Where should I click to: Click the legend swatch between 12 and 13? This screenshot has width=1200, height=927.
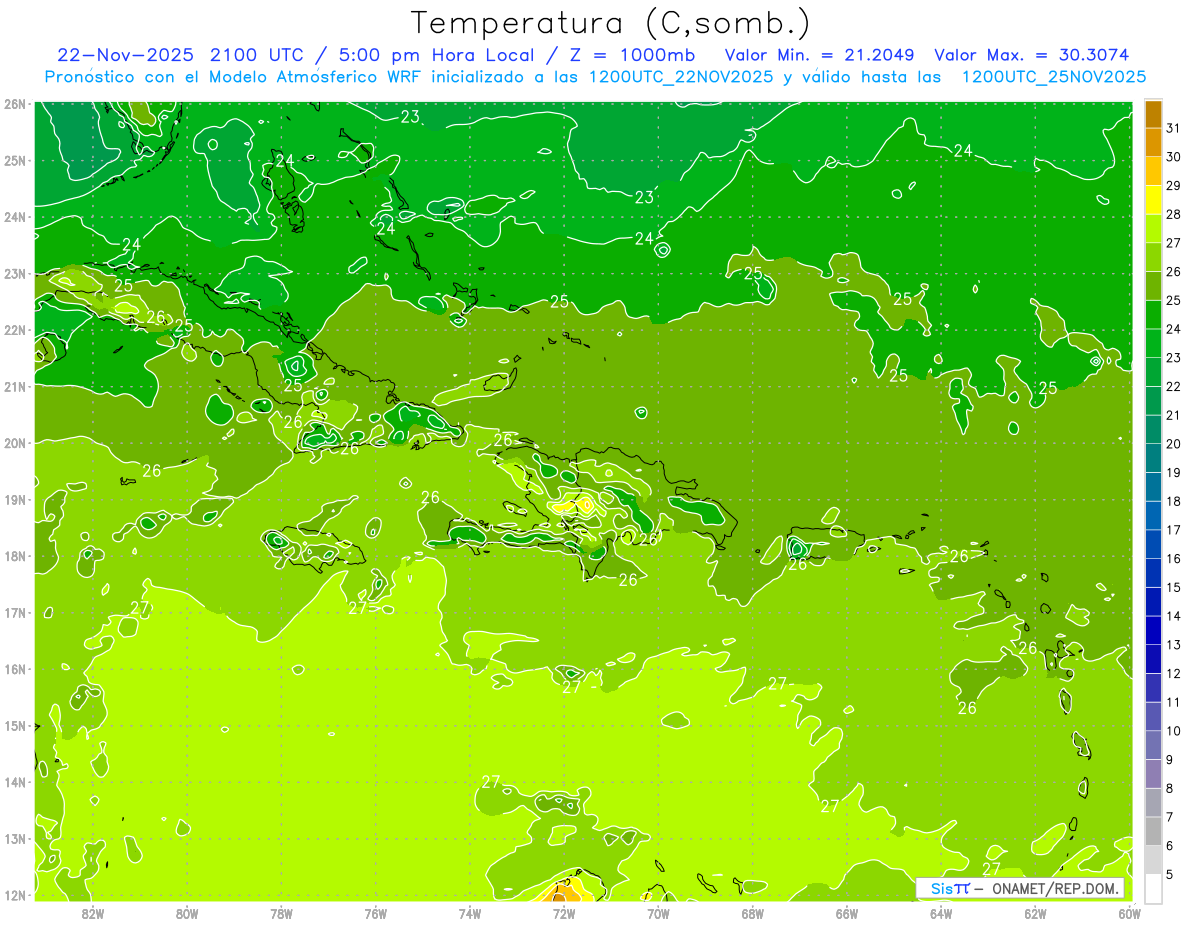point(1153,659)
